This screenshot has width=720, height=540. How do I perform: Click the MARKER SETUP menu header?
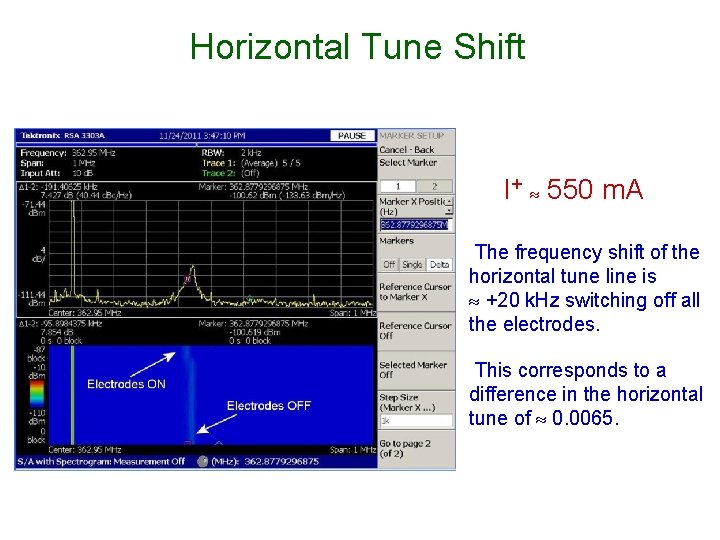pyautogui.click(x=411, y=136)
